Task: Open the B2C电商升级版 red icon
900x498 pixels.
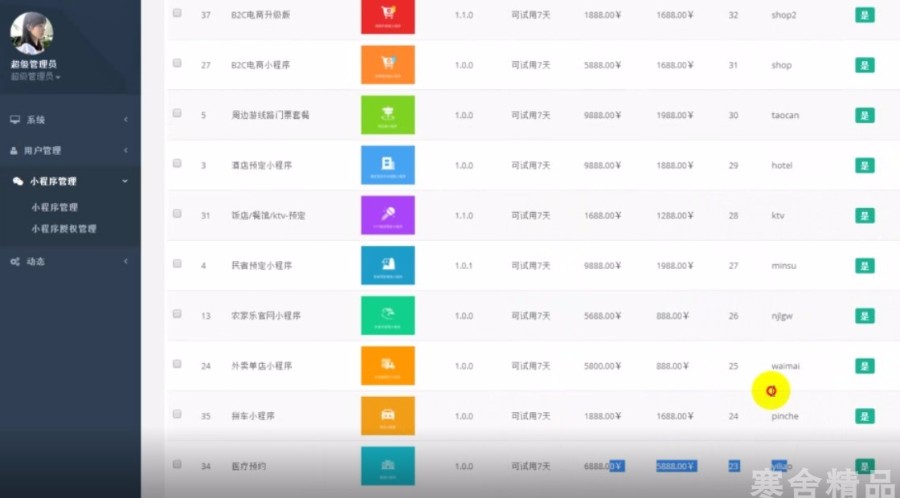Action: tap(387, 17)
